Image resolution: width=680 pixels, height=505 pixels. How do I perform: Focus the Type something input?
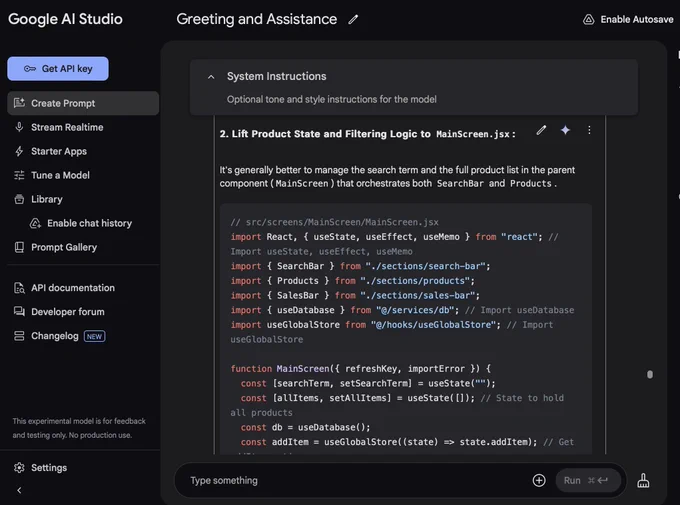coord(356,480)
